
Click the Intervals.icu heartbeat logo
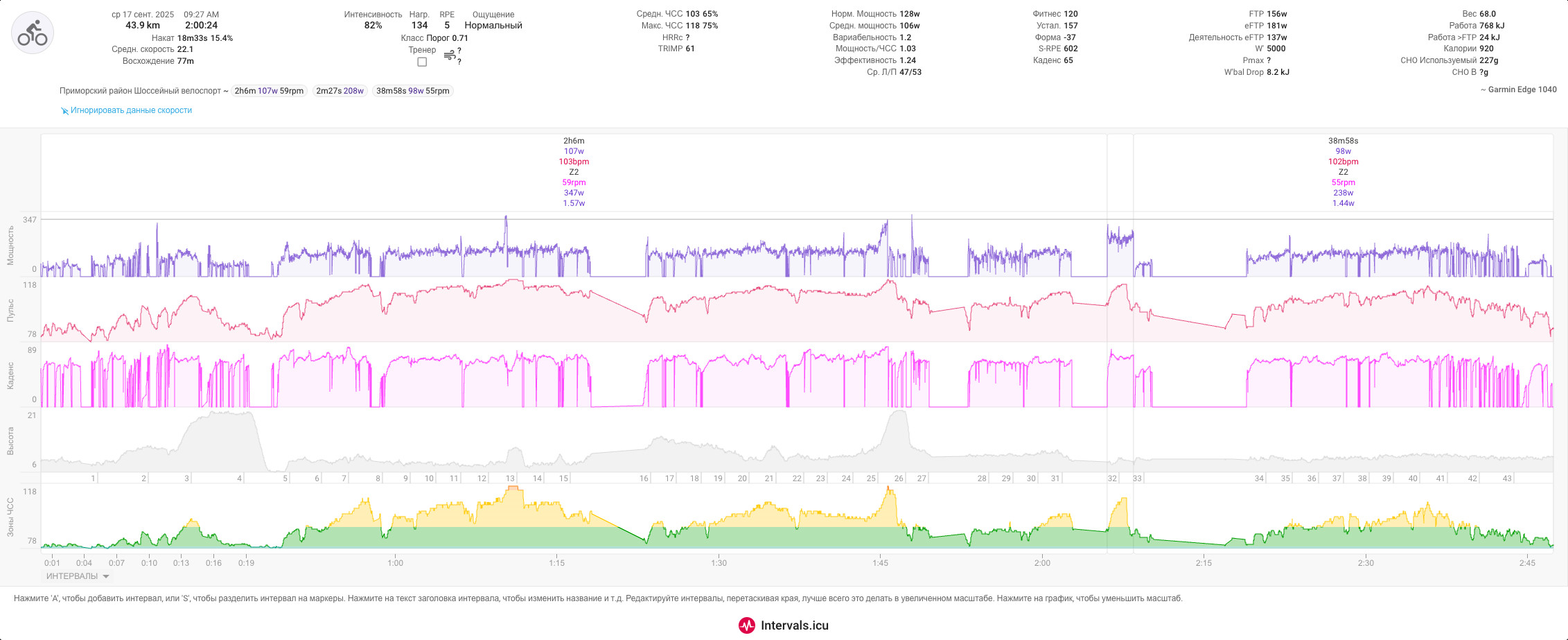pyautogui.click(x=746, y=625)
